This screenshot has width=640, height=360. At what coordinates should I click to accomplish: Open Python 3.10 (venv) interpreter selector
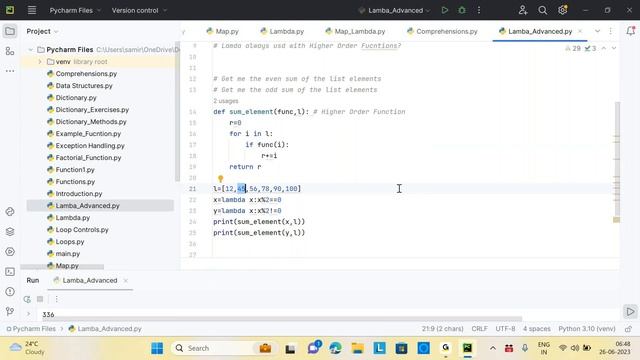click(587, 329)
